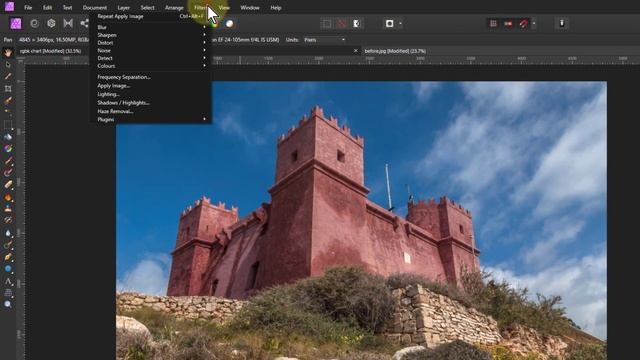This screenshot has height=360, width=640.
Task: Select the Gradient tool colour wheel
Action: [x=8, y=149]
